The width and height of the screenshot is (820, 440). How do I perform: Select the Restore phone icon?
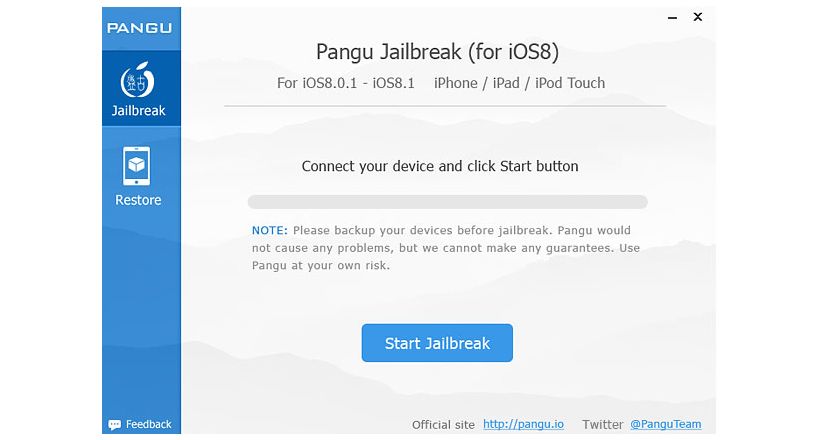pos(136,166)
